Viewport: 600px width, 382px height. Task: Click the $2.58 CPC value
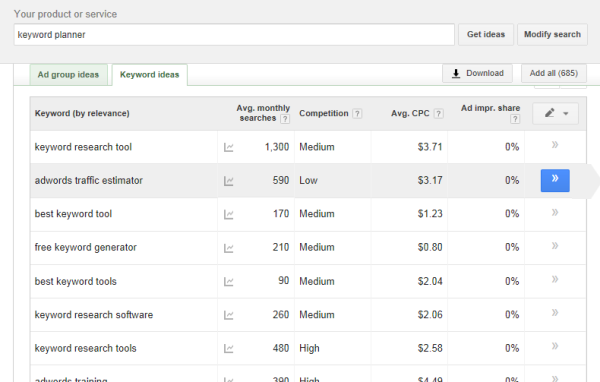coord(430,348)
